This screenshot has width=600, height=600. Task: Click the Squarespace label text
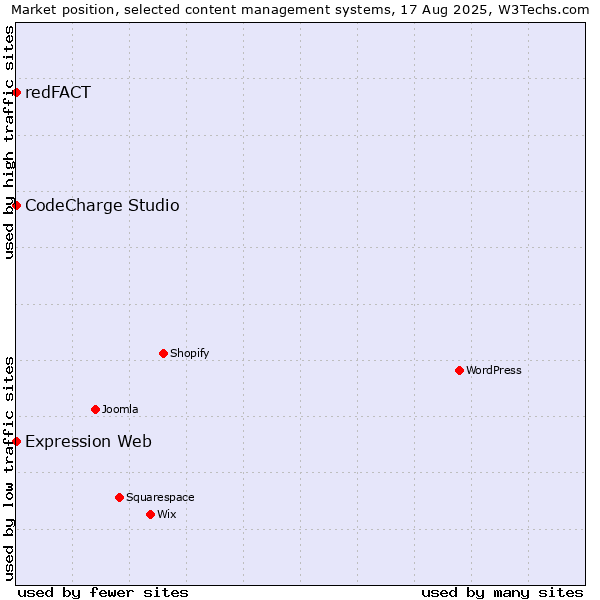pyautogui.click(x=160, y=497)
